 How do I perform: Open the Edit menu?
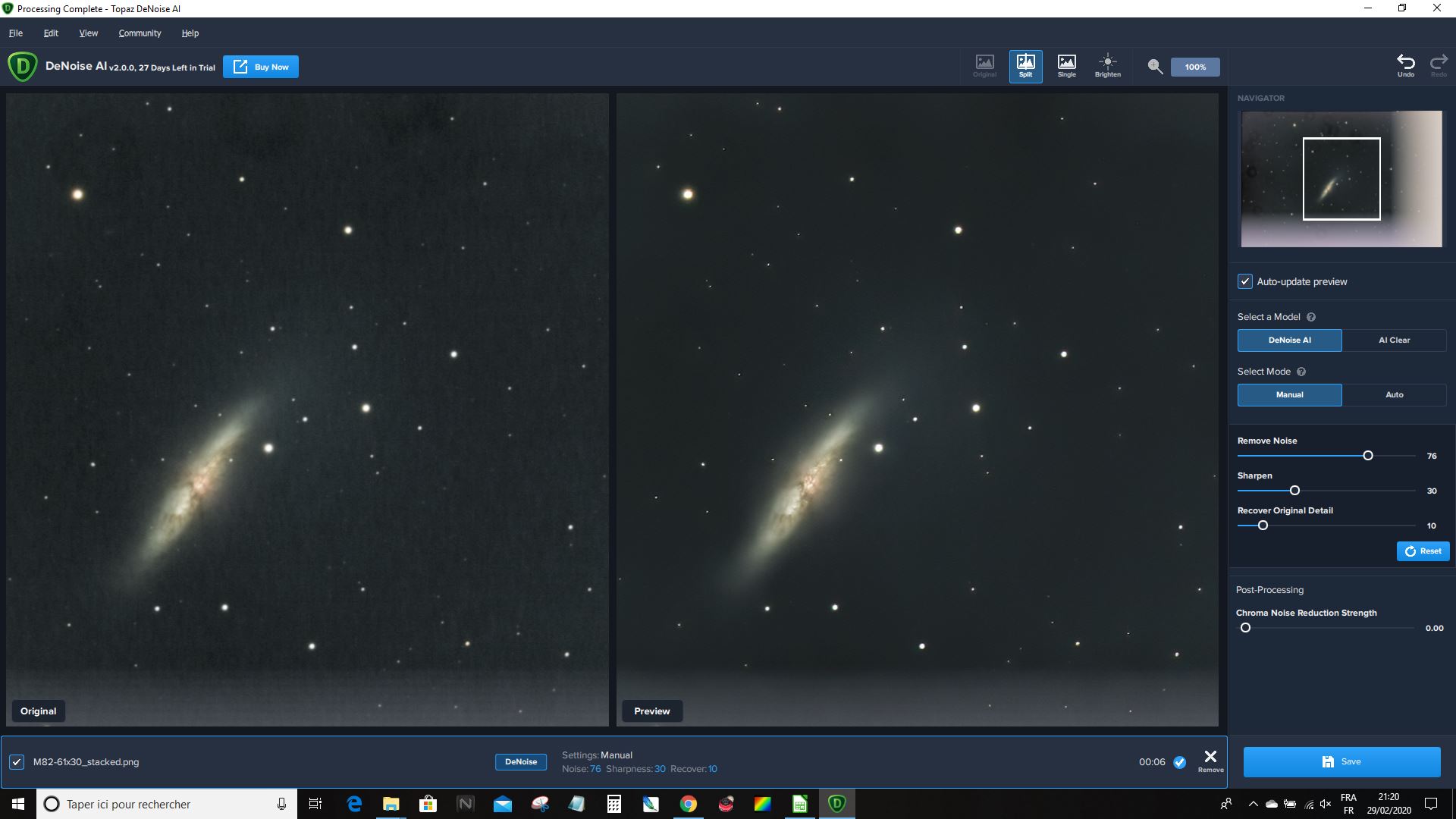tap(51, 33)
